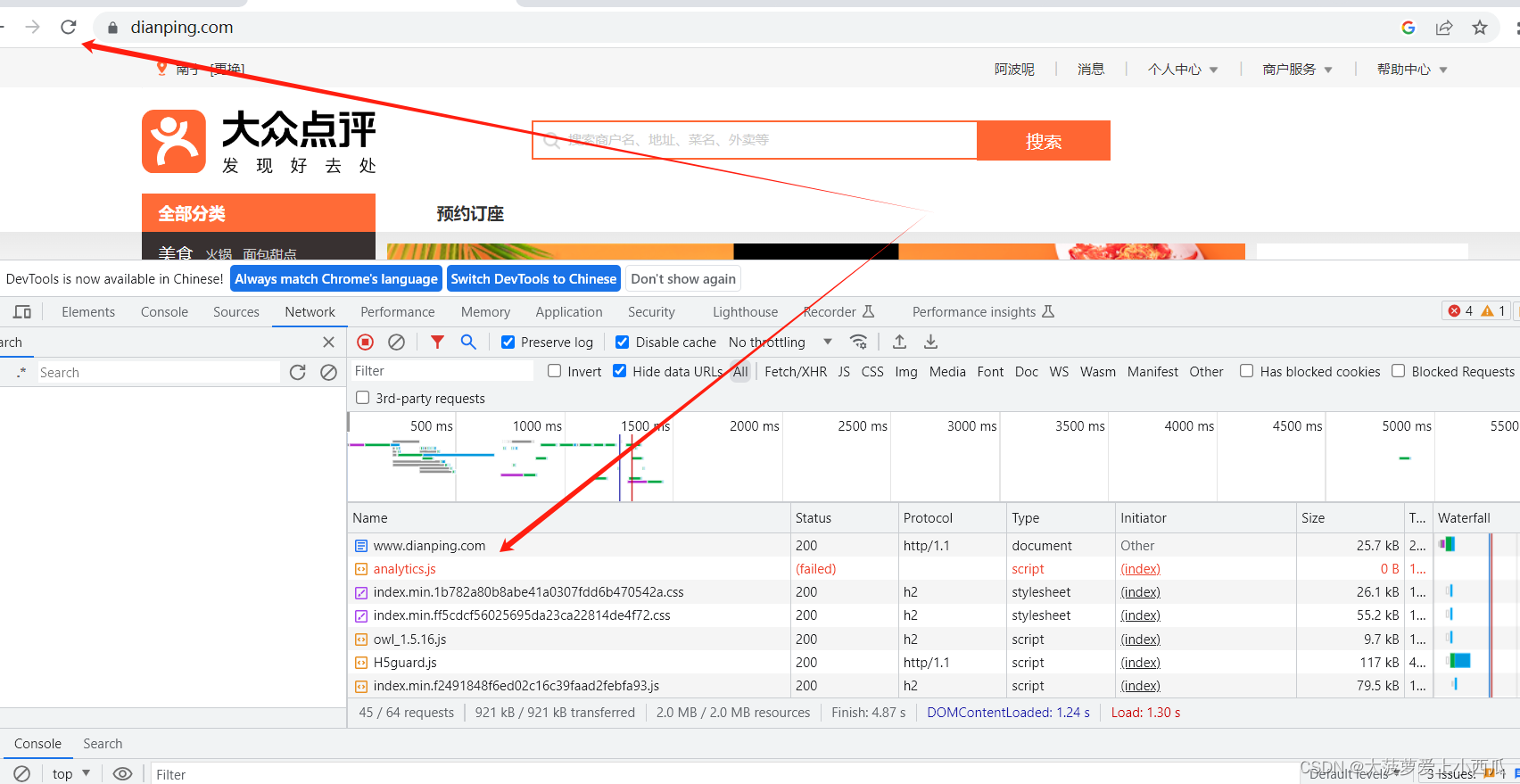Uncheck Hide data URLs
This screenshot has height=784, width=1520.
(620, 371)
